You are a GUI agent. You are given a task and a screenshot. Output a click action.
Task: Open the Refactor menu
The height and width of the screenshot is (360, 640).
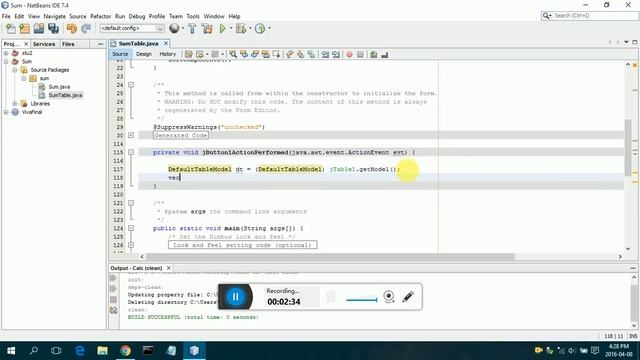tap(100, 16)
